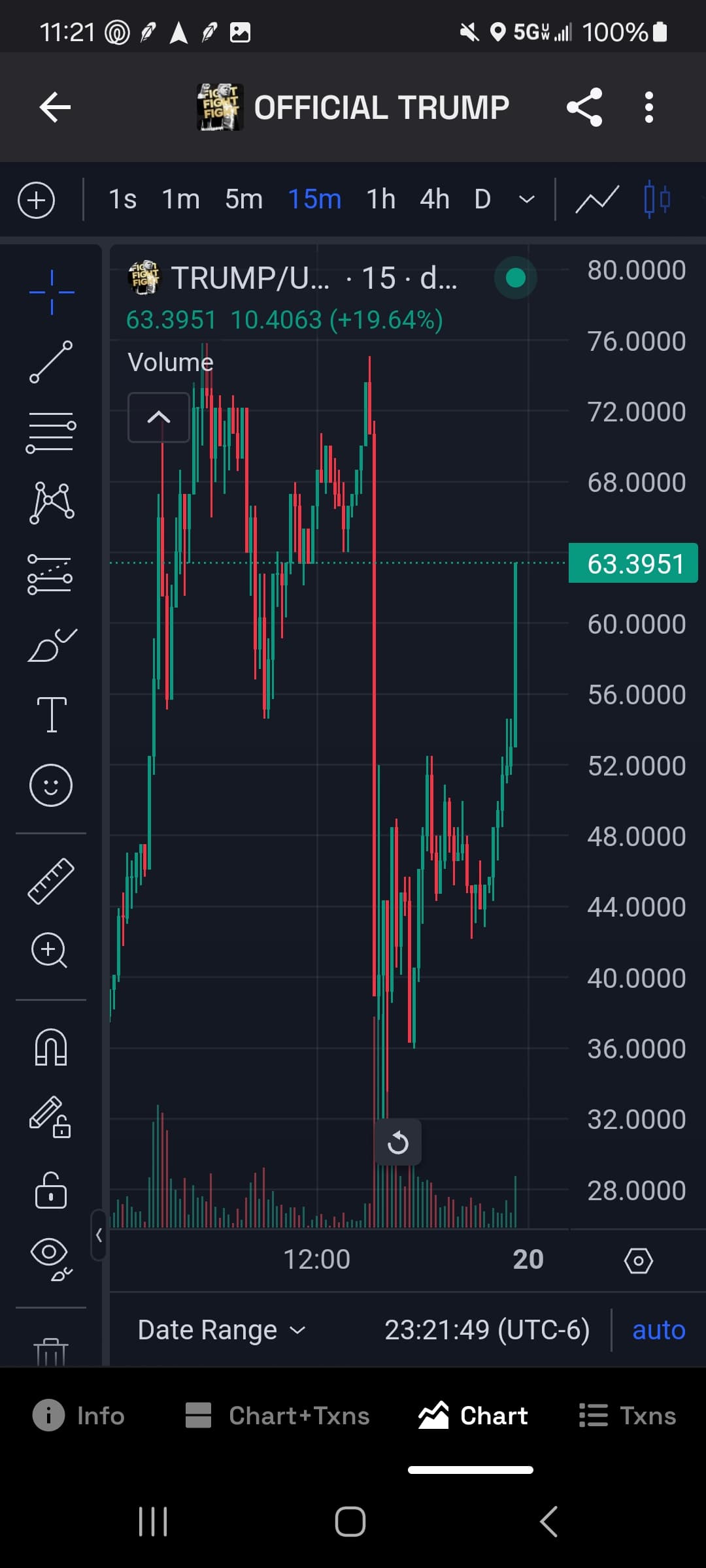Toggle stay-in-drawing-mode pencil lock
This screenshot has height=1568, width=706.
[50, 1117]
